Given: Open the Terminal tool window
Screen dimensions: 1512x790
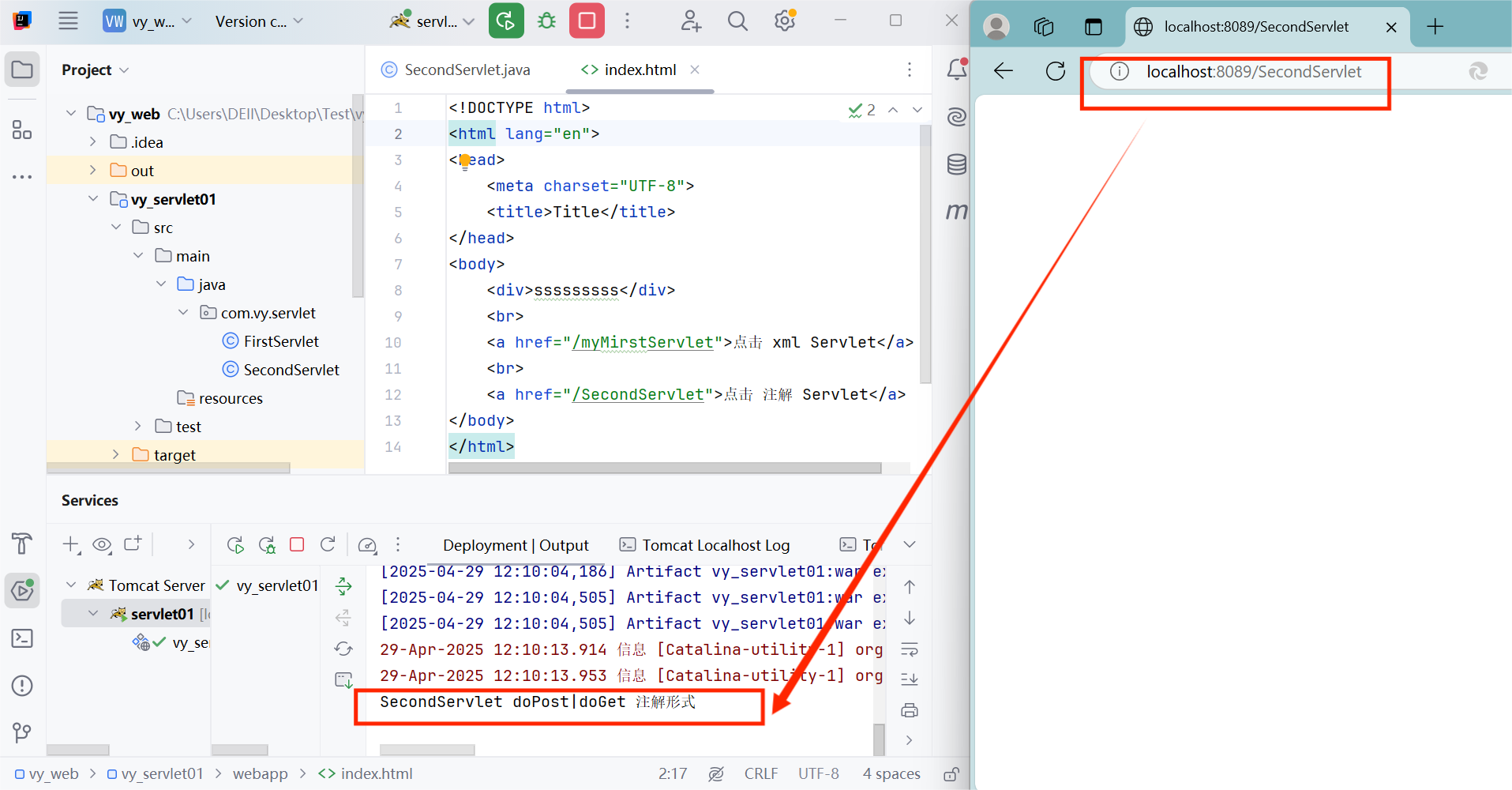Looking at the screenshot, I should click(x=21, y=638).
